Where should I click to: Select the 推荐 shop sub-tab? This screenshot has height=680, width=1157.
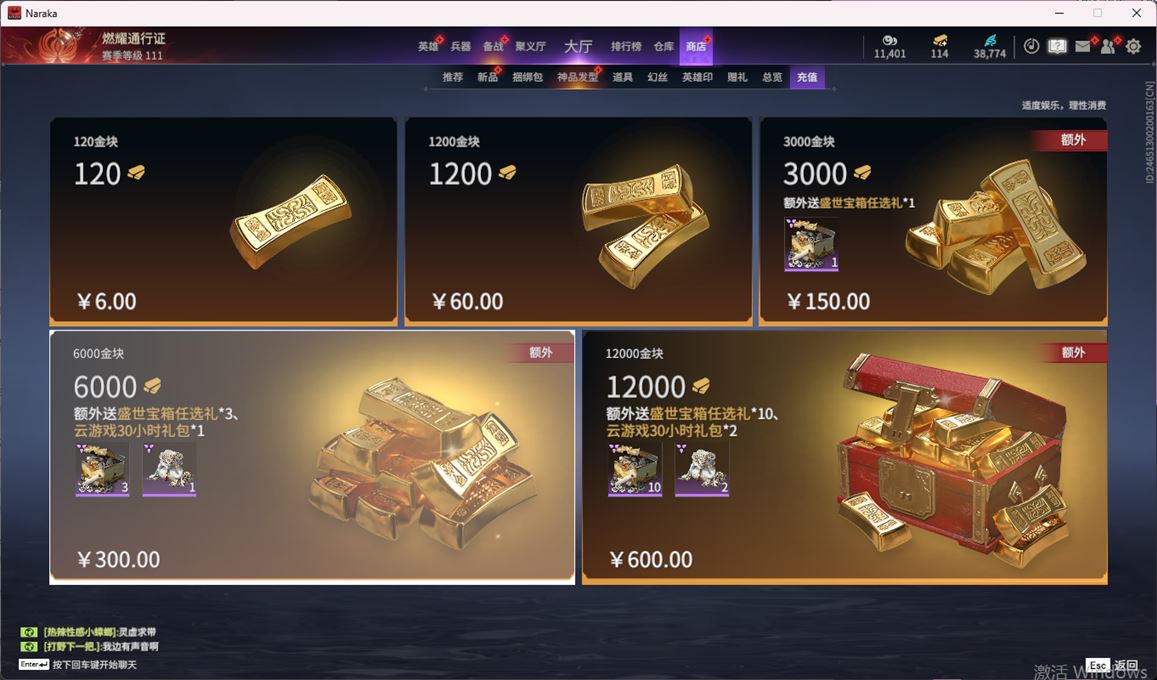[452, 77]
